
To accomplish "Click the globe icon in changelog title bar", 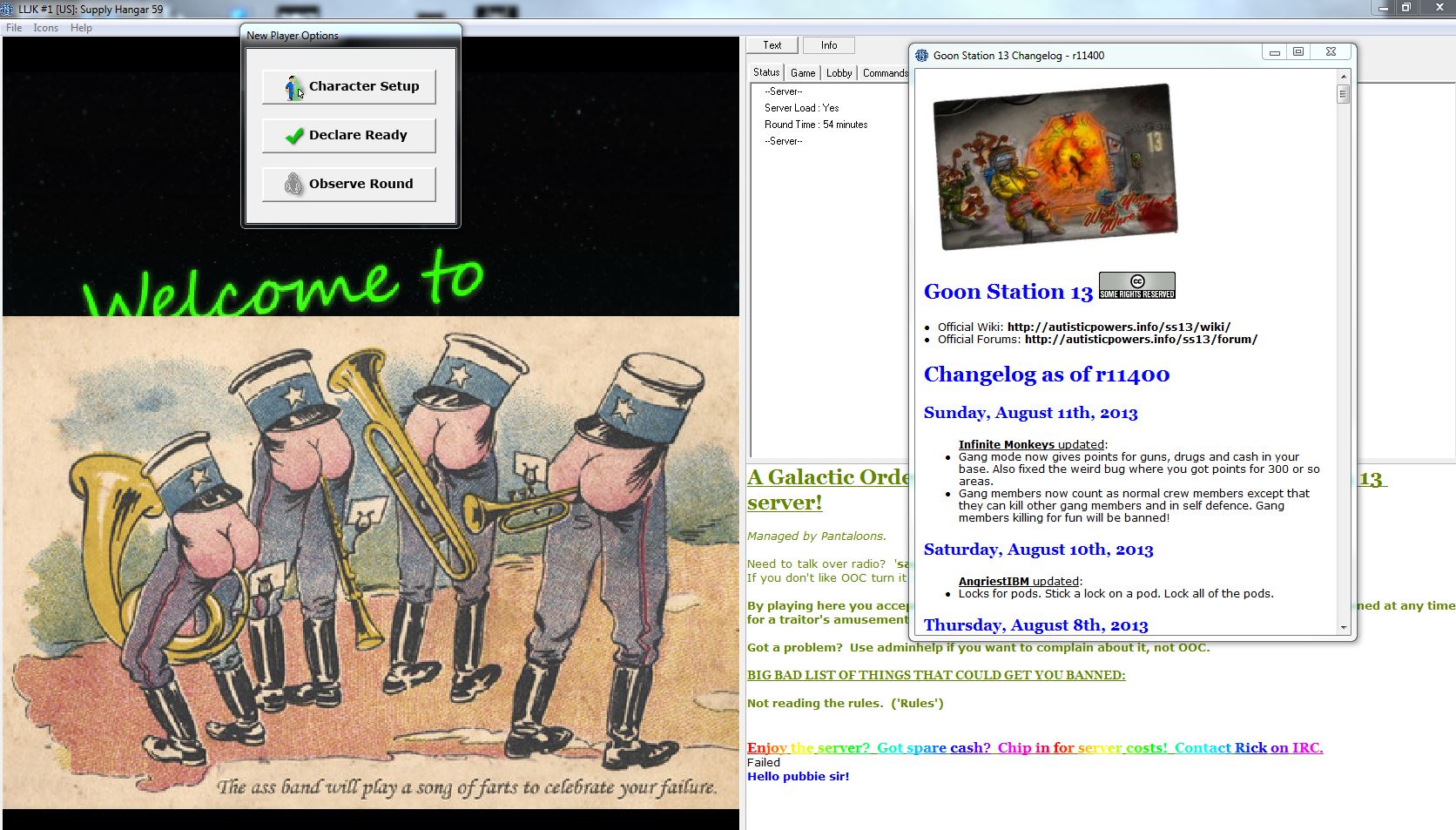I will click(x=922, y=55).
